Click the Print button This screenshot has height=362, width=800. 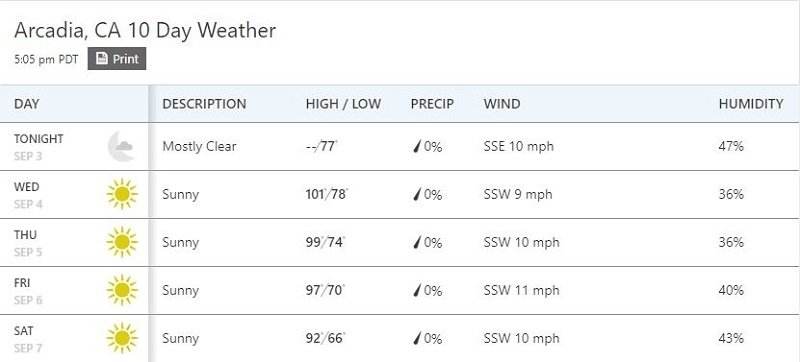(117, 59)
